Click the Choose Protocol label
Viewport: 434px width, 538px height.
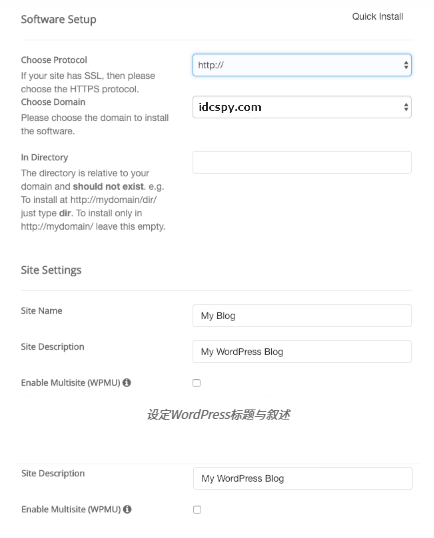[54, 60]
